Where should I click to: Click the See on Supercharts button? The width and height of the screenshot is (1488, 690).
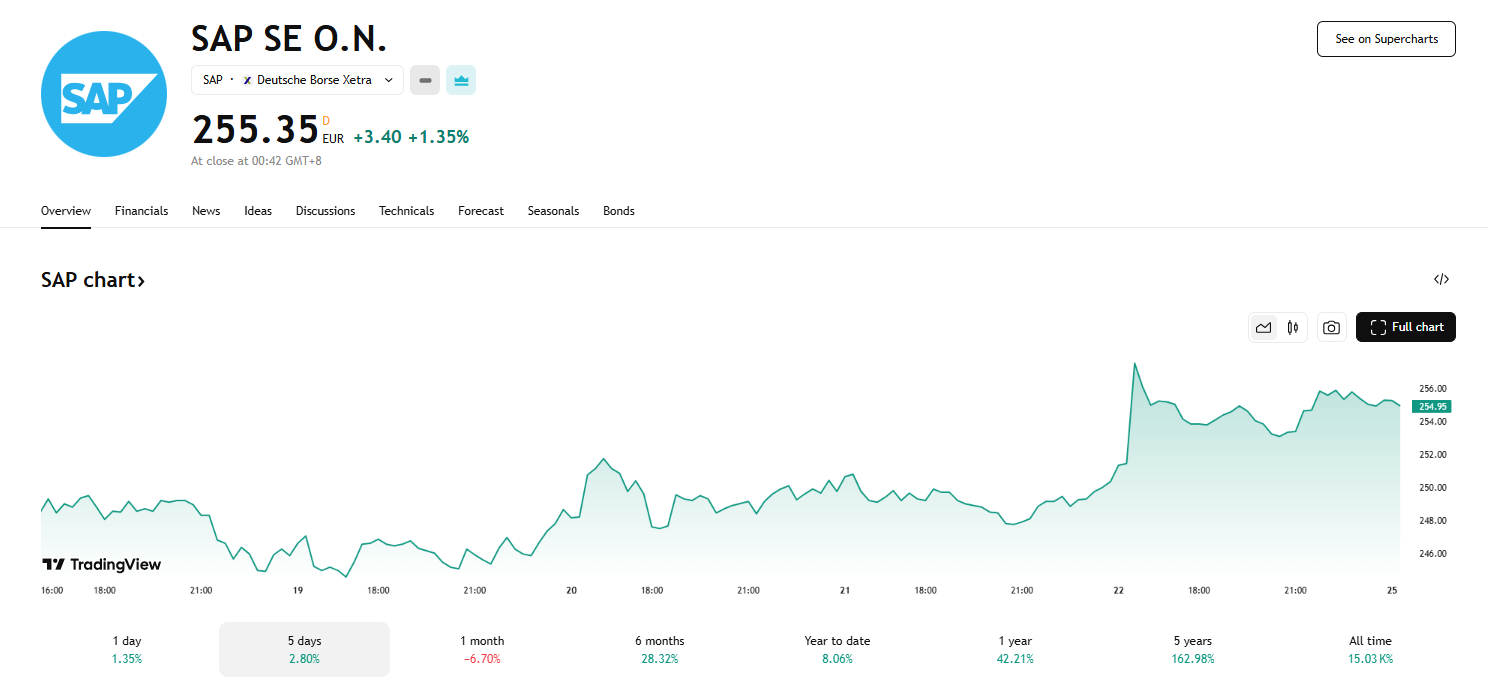click(1386, 39)
